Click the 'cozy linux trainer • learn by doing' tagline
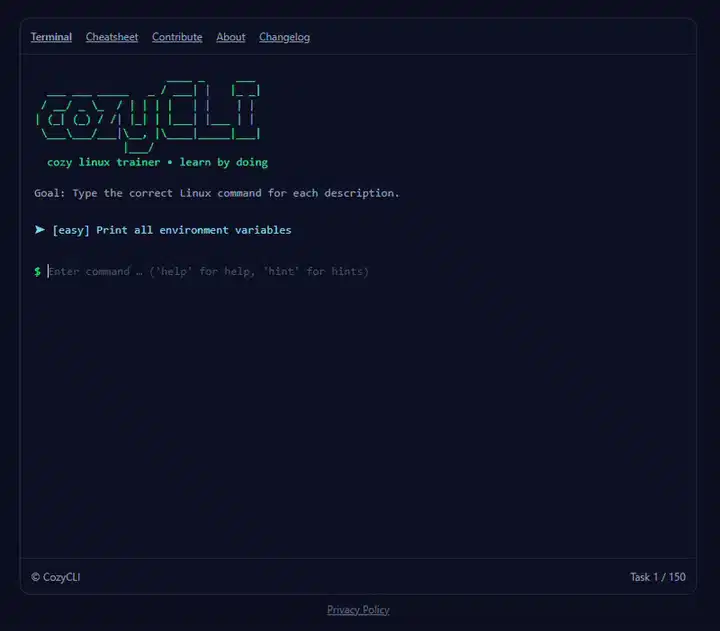The width and height of the screenshot is (720, 631). point(157,162)
